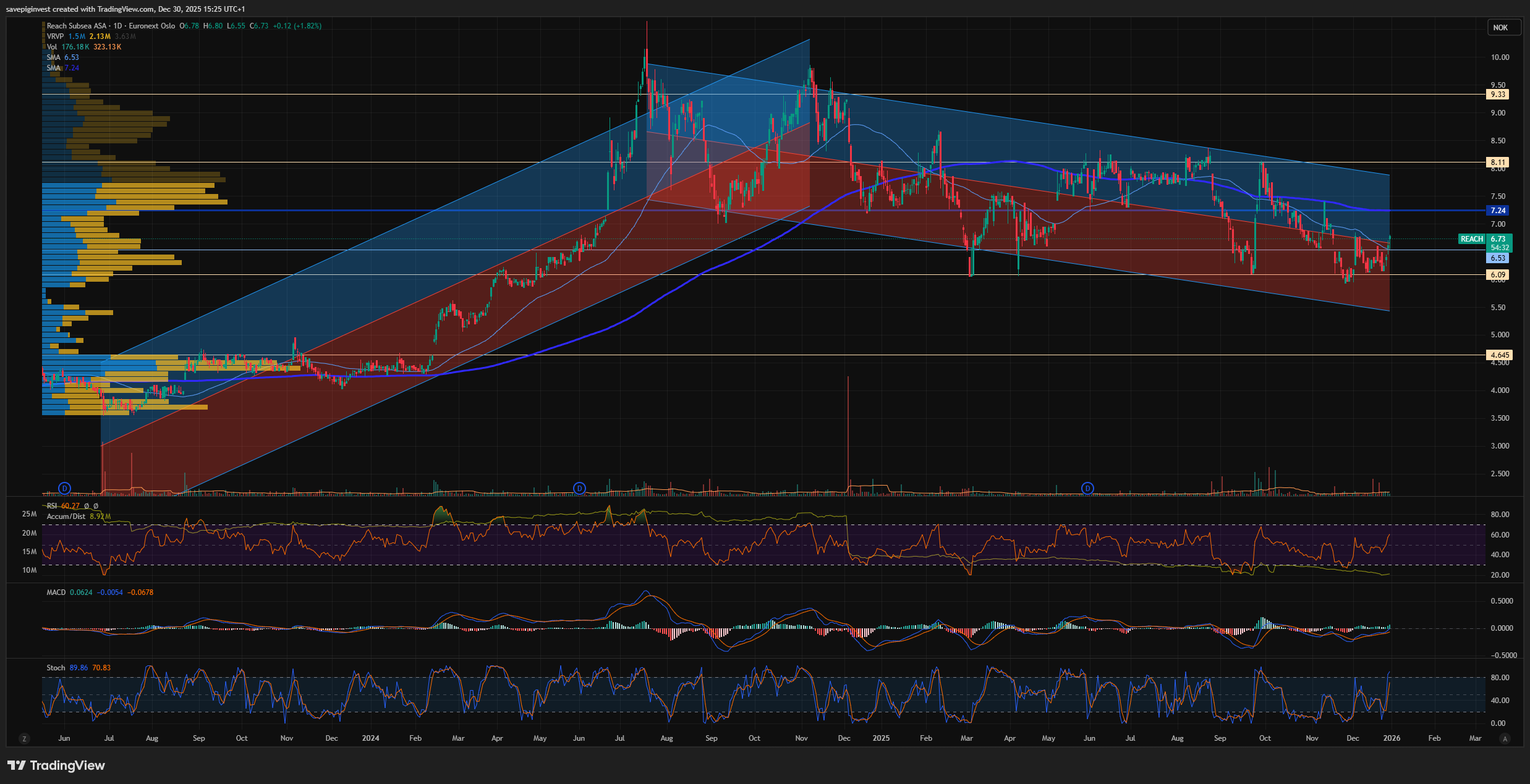Select the SMA 6.53 legend entry

point(54,57)
